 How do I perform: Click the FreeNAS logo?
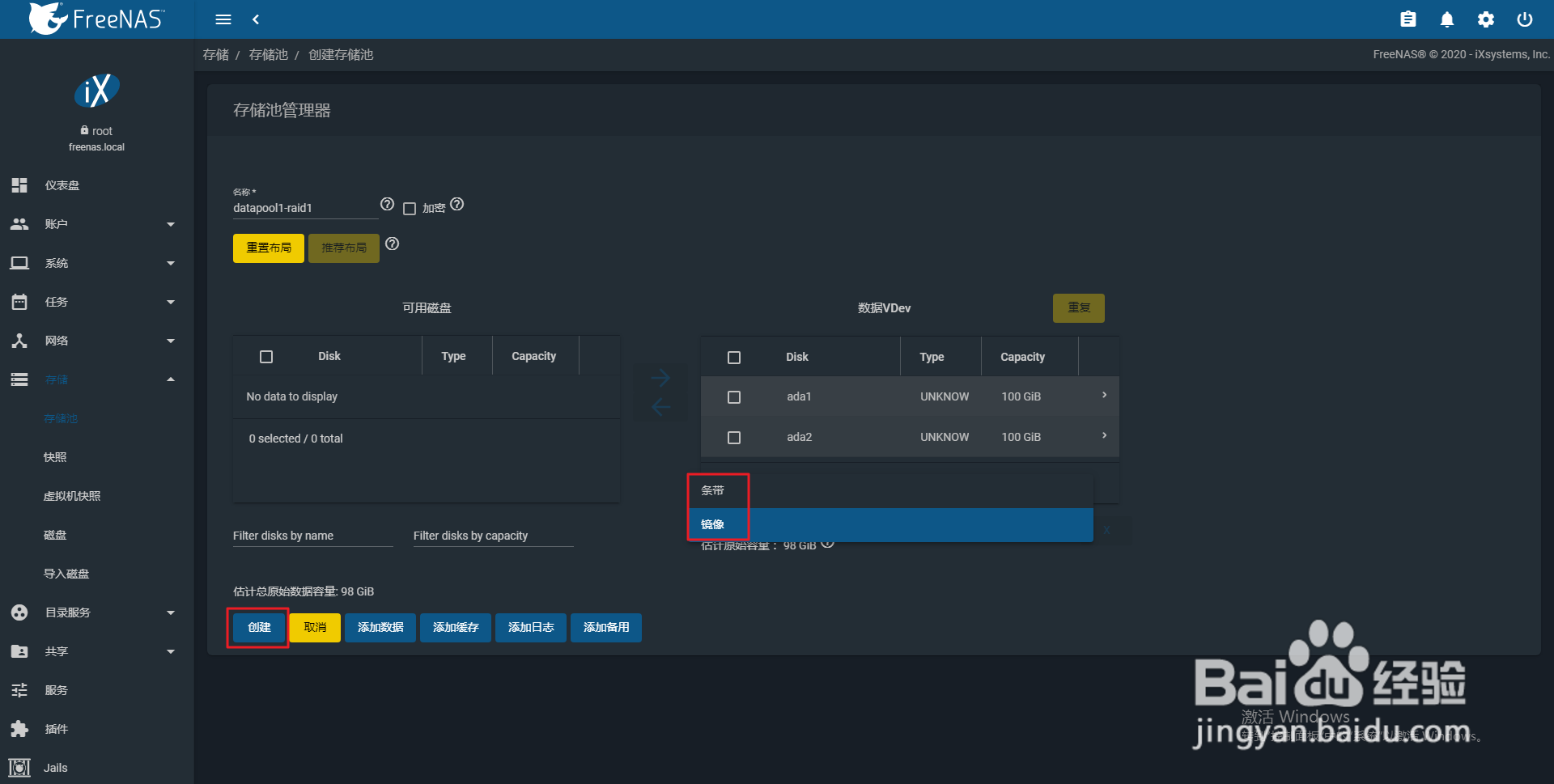[96, 19]
